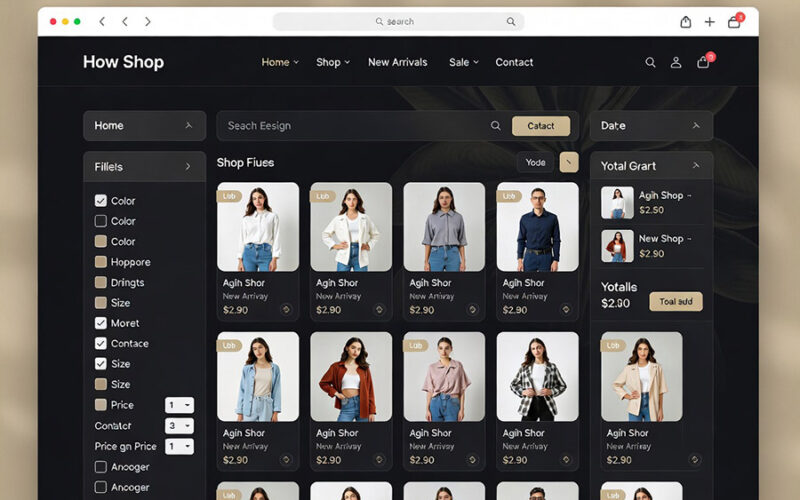This screenshot has width=800, height=500.
Task: Collapse the Yotal Grart panel
Action: click(x=696, y=165)
